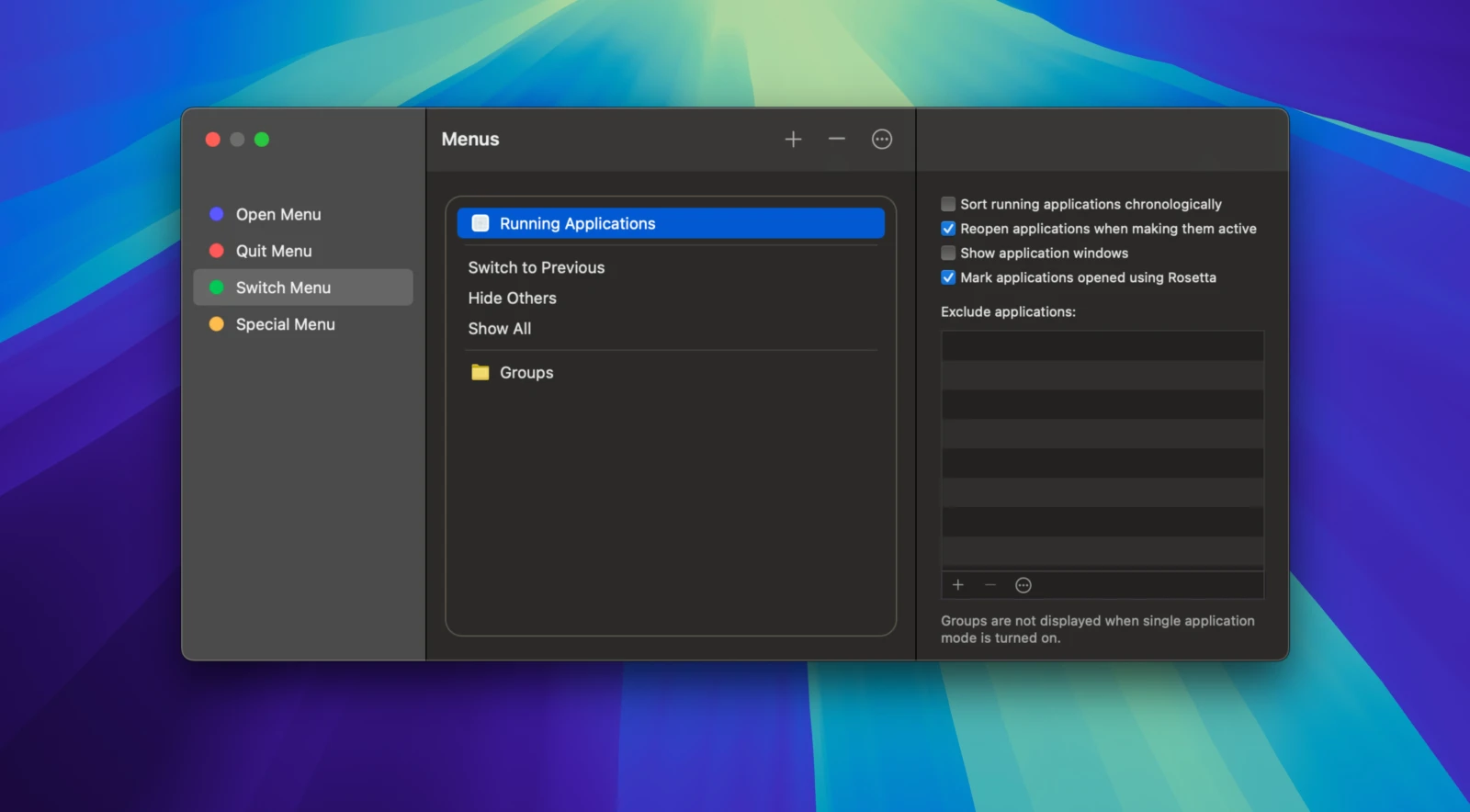Select the Switch to Previous menu entry
Viewport: 1470px width, 812px height.
(536, 267)
